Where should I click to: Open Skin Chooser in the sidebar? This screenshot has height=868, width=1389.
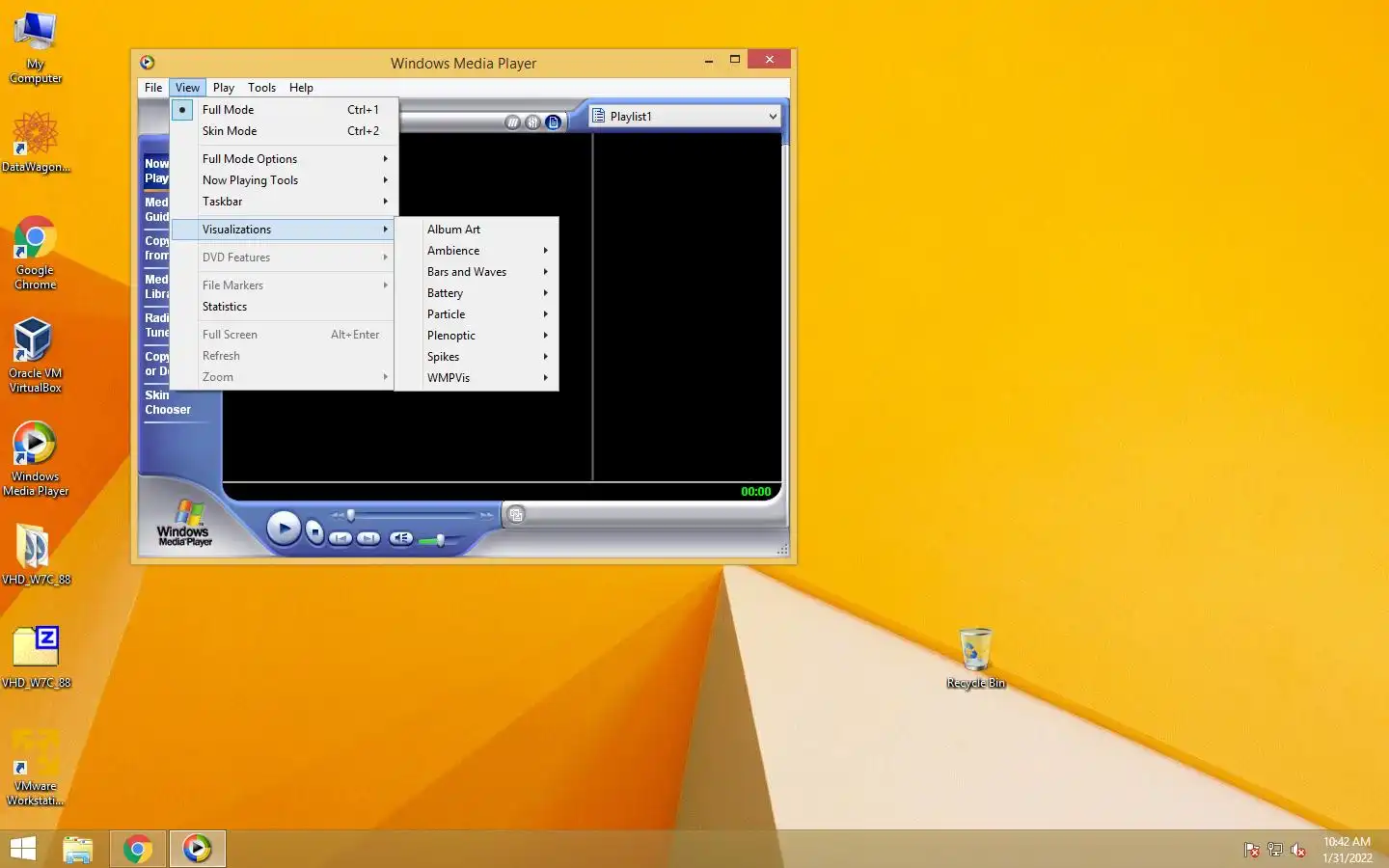point(168,402)
